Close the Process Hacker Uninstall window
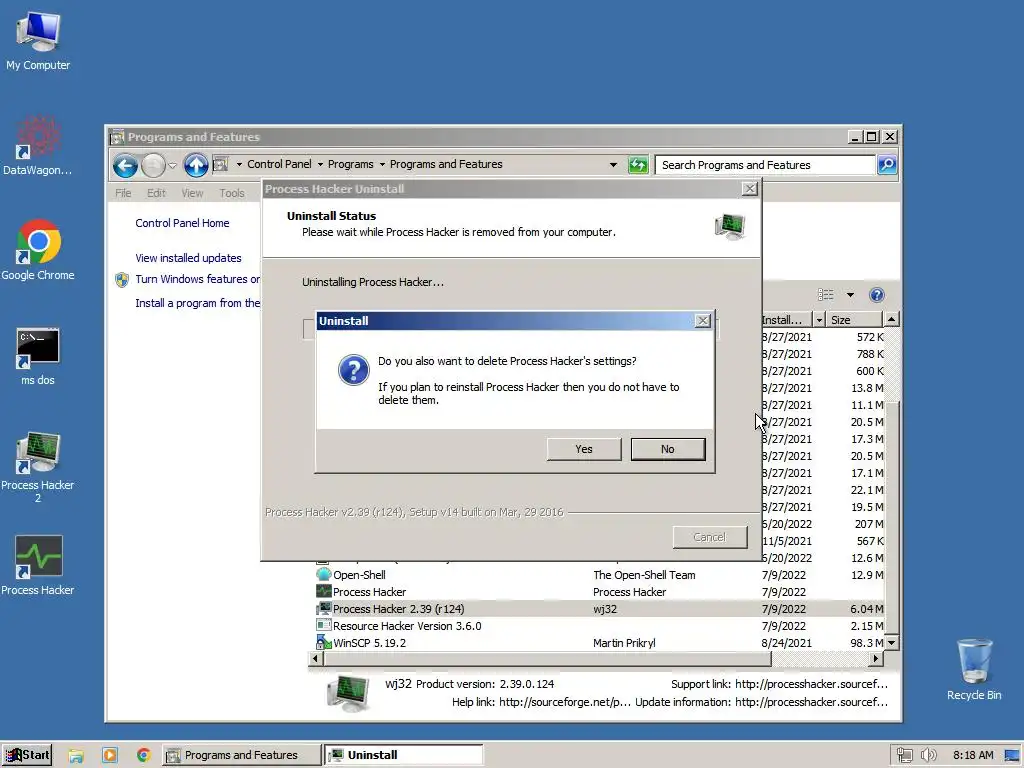 750,189
